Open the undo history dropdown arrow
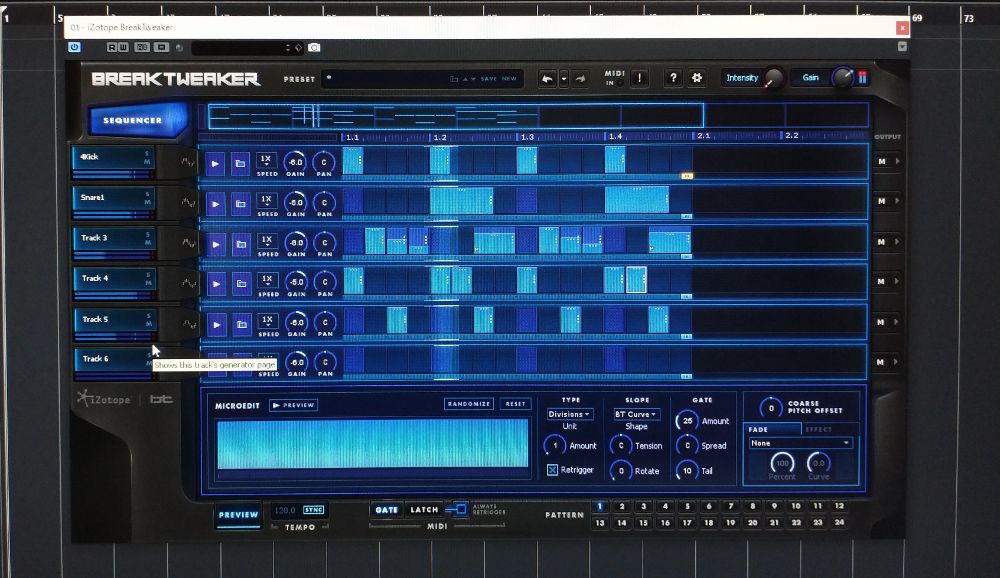Viewport: 1000px width, 578px height. point(564,78)
